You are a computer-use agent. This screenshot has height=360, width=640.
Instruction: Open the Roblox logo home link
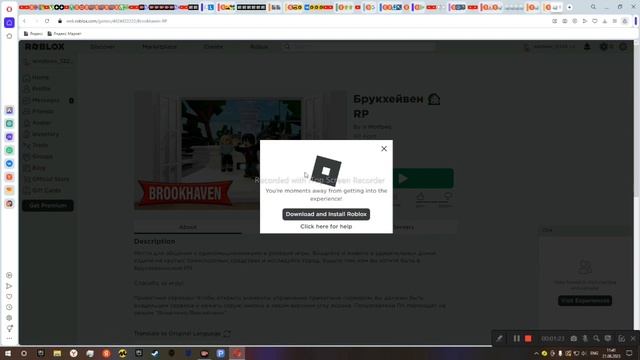[44, 47]
